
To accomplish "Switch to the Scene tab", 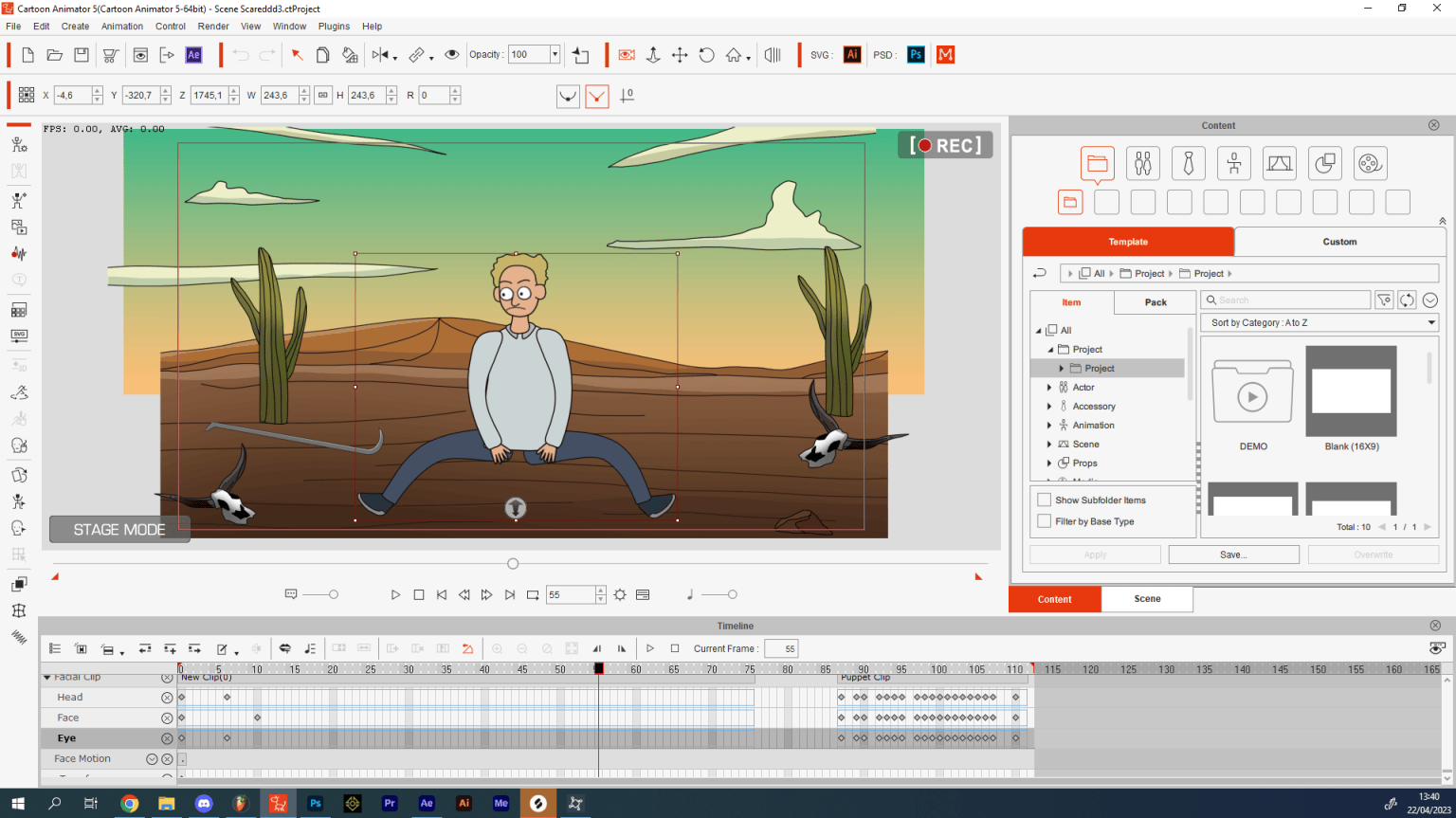I will (1147, 599).
